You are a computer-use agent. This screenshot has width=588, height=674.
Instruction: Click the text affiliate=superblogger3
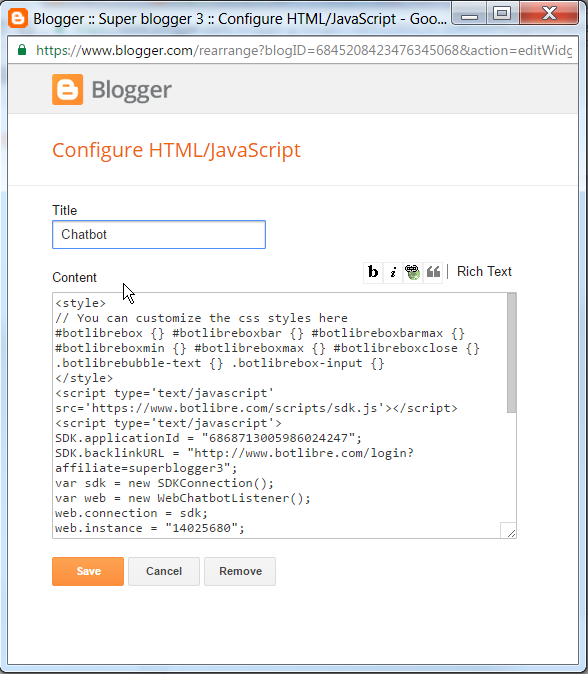click(x=139, y=468)
